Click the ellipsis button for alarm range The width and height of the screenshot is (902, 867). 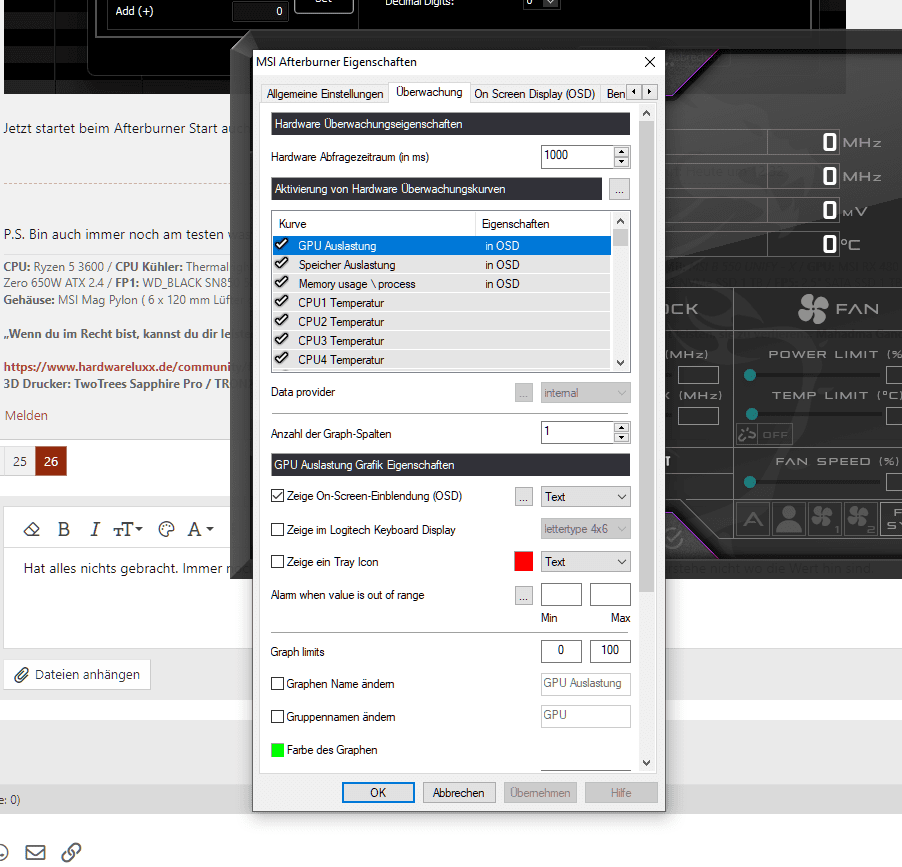pos(523,595)
